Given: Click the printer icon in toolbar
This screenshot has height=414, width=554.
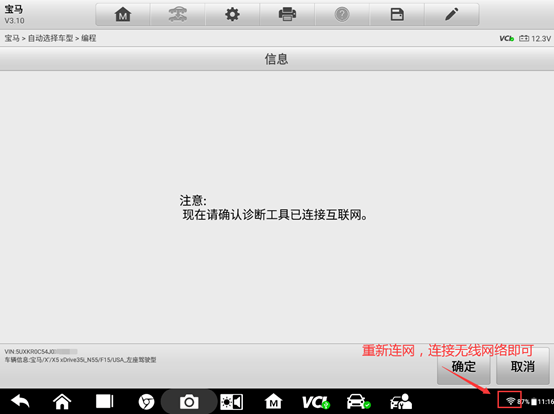Looking at the screenshot, I should tap(287, 14).
